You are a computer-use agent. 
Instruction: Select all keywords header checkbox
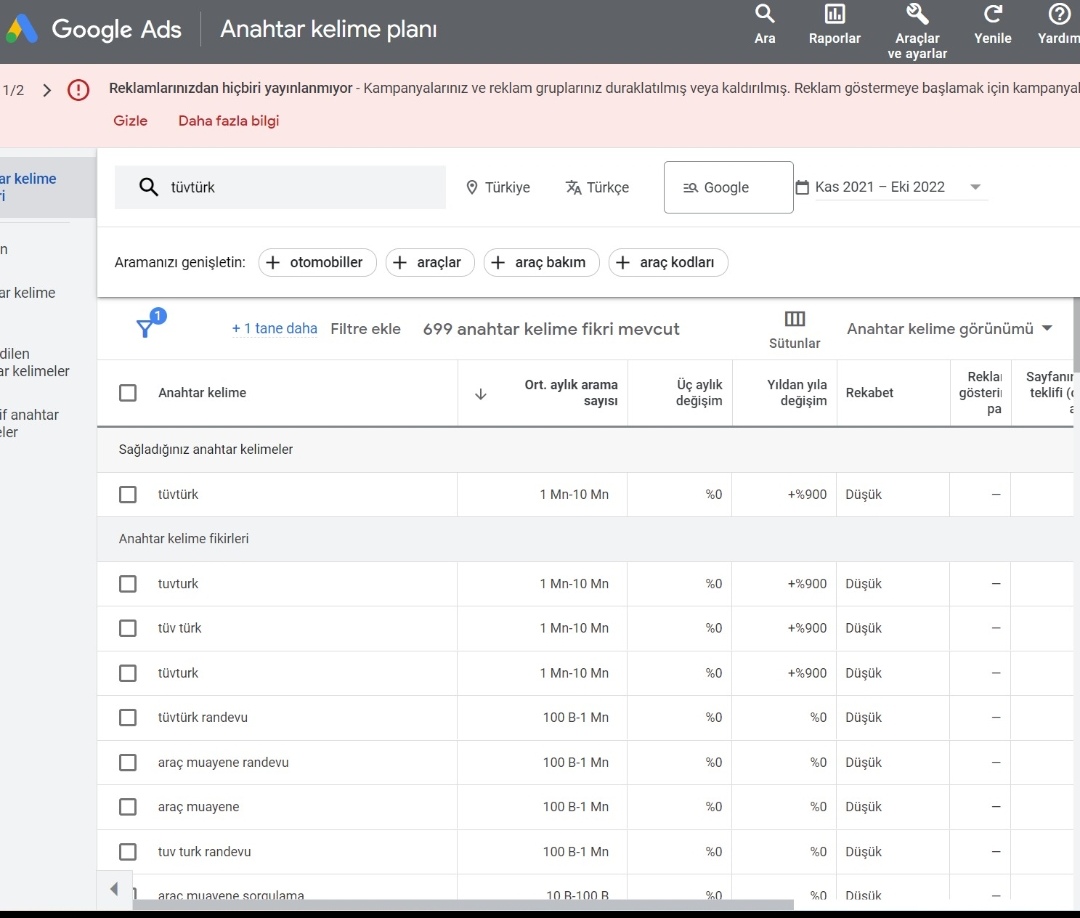[x=127, y=393]
